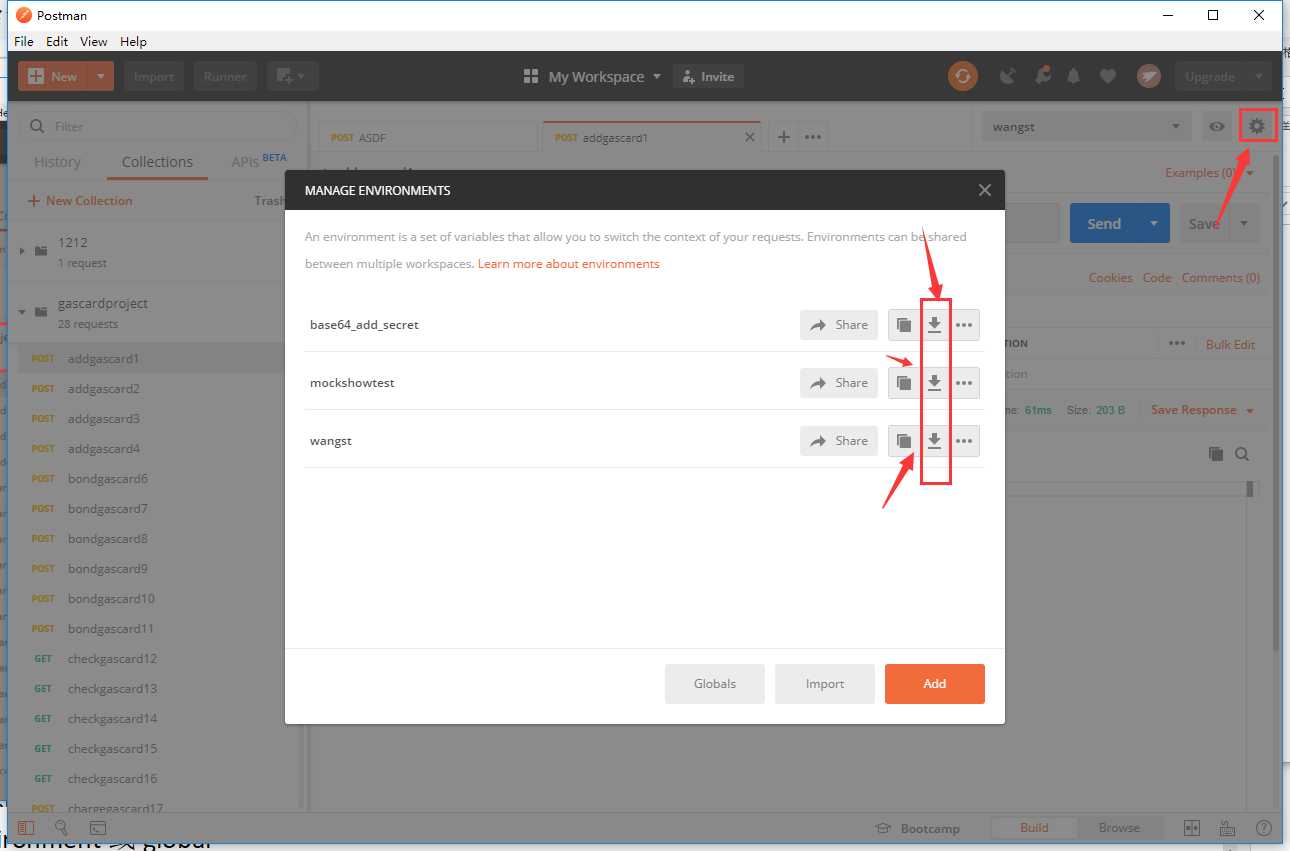Switch to Browse mode in status bar
Image resolution: width=1290 pixels, height=851 pixels.
1119,828
